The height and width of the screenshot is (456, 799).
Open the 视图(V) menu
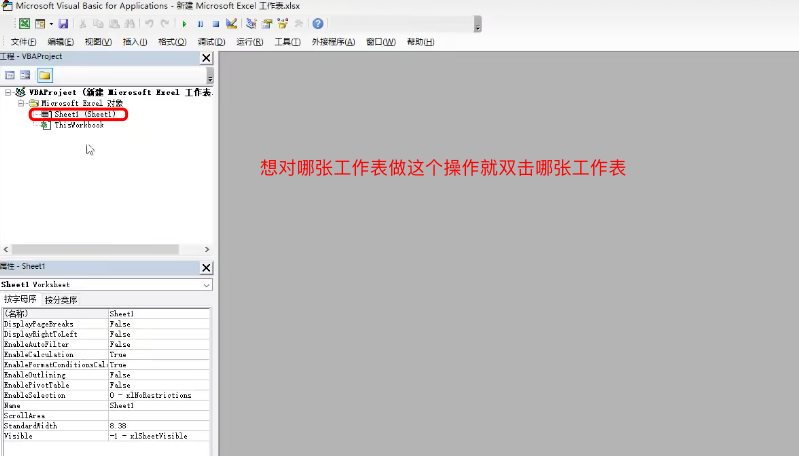pos(98,42)
